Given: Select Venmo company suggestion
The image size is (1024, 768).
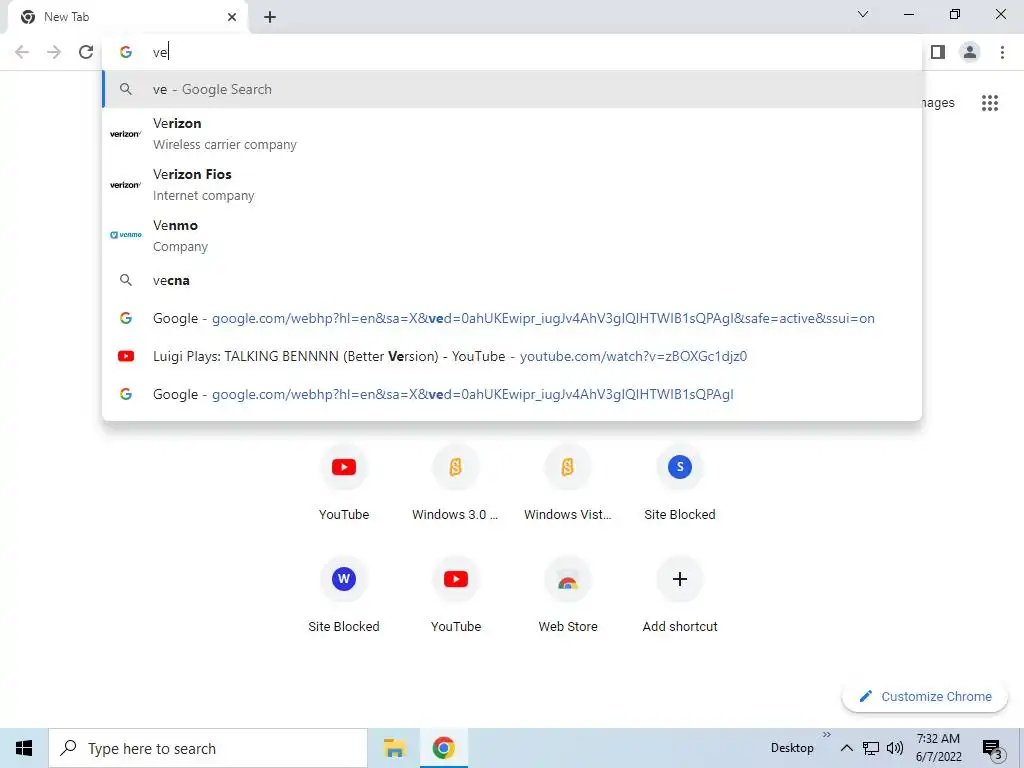Looking at the screenshot, I should click(x=512, y=236).
